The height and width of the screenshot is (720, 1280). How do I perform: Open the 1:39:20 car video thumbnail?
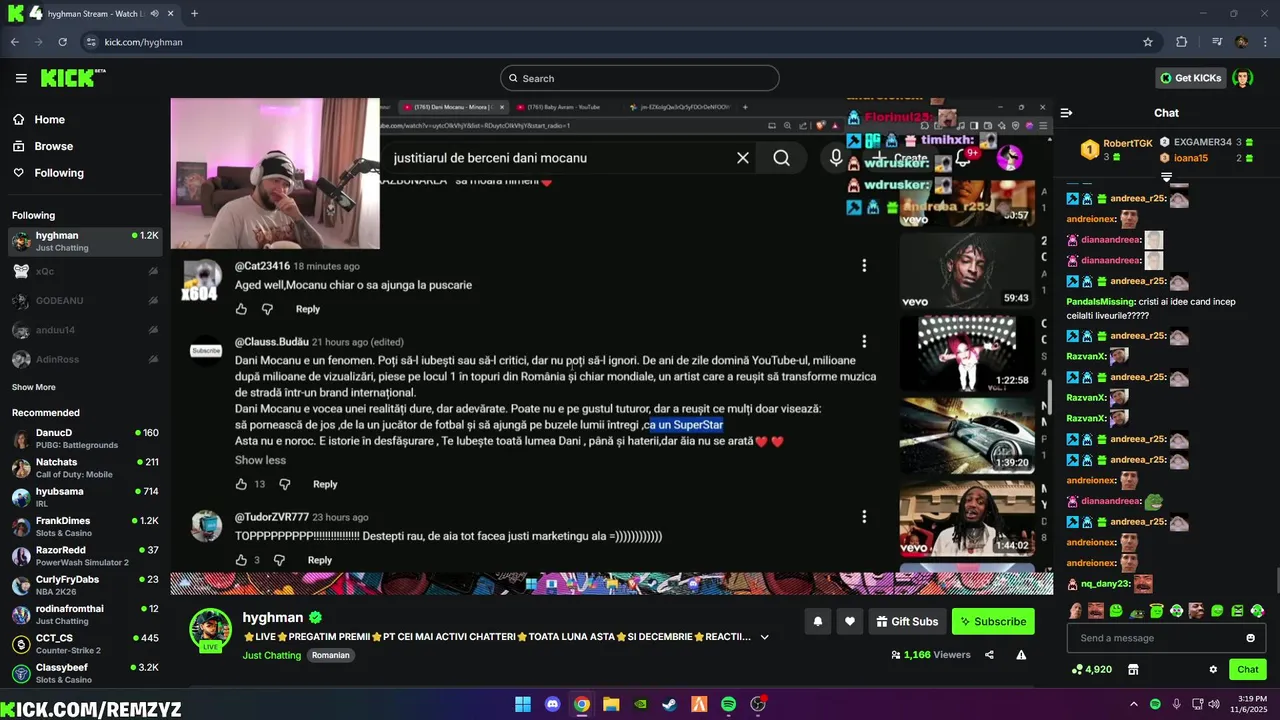point(965,436)
